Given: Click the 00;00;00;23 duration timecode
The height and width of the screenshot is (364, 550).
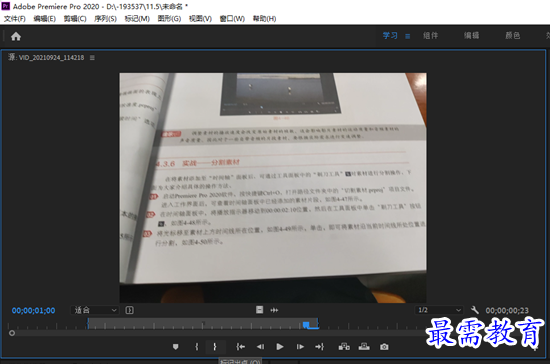Looking at the screenshot, I should (x=507, y=310).
